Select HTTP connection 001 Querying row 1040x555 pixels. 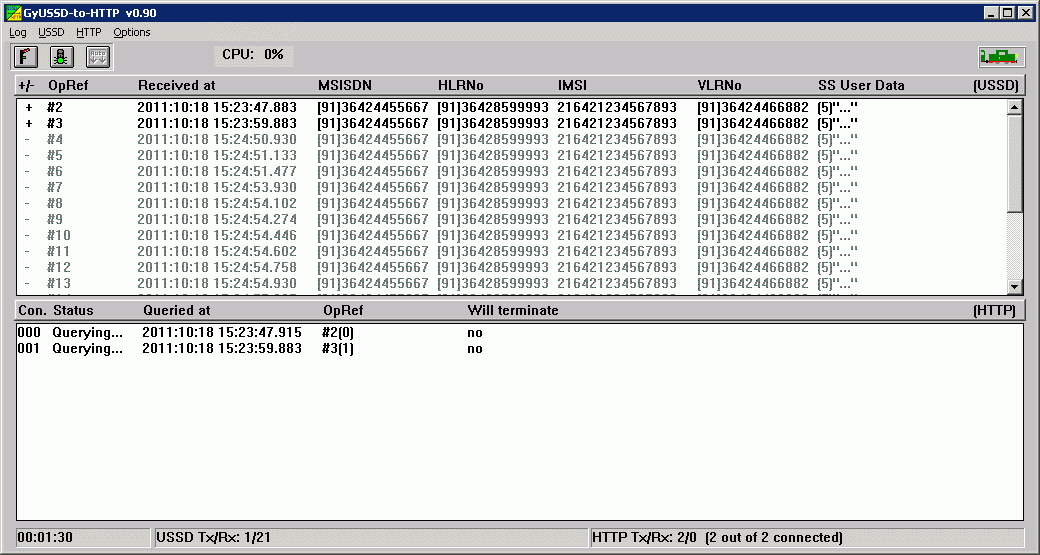pos(250,349)
